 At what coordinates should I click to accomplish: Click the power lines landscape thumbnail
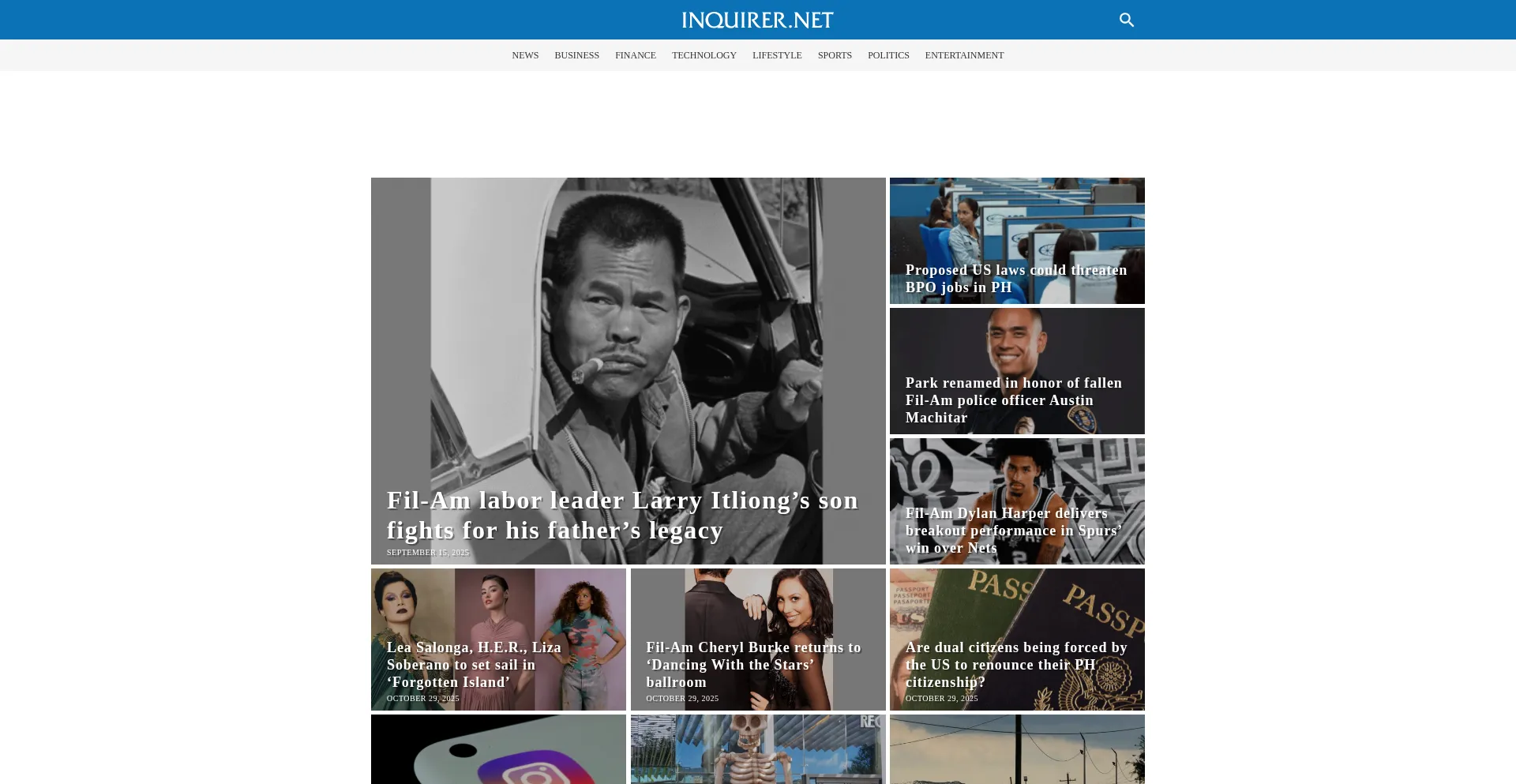click(x=1017, y=749)
